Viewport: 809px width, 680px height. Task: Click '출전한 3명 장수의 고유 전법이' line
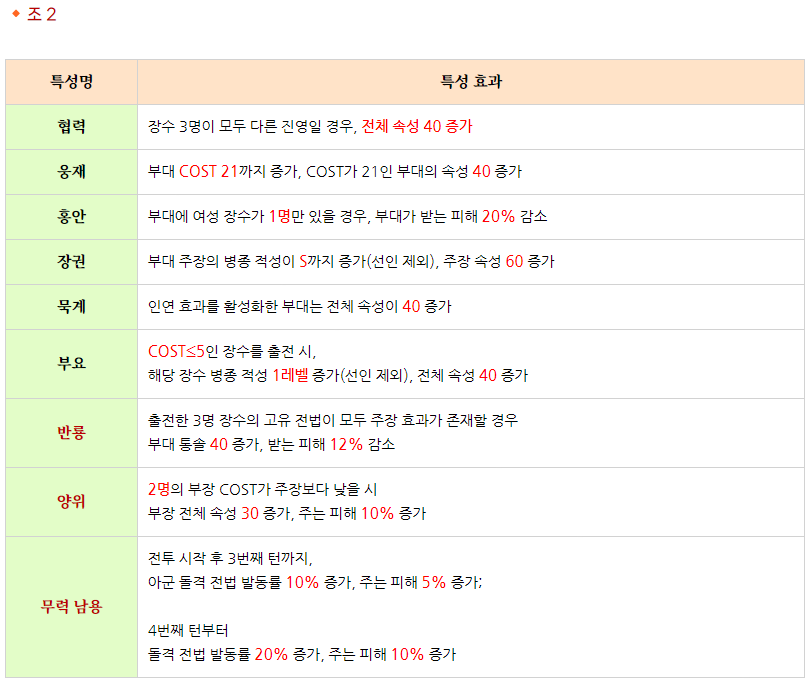333,420
